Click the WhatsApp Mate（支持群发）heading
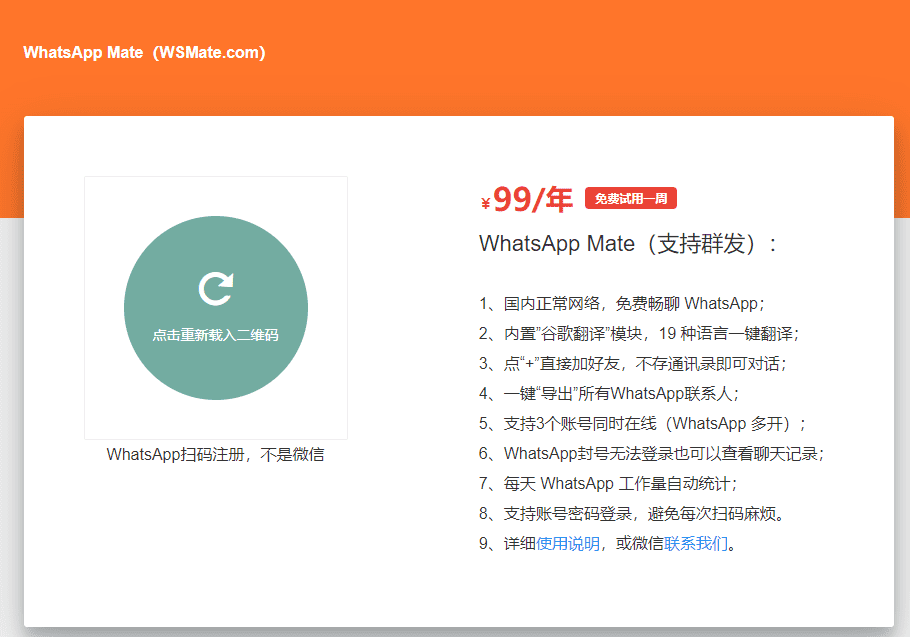The width and height of the screenshot is (910, 637). (x=628, y=244)
